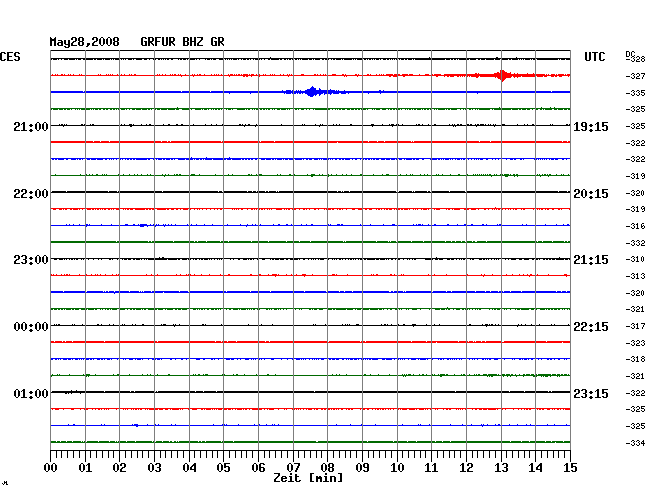
Task: Select the 00:00 local time label
Action: click(31, 327)
